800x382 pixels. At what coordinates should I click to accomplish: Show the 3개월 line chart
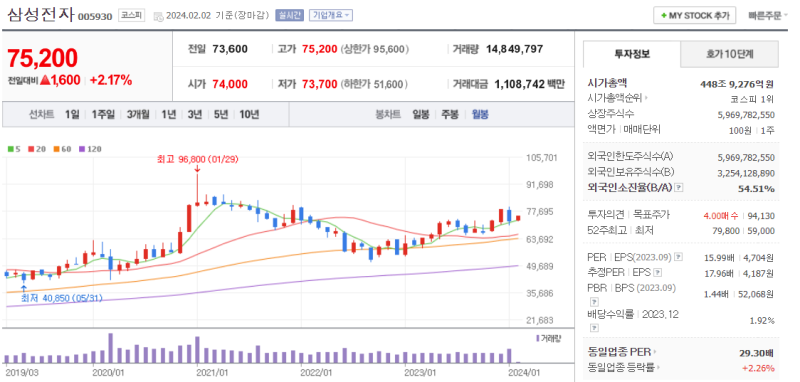pyautogui.click(x=138, y=114)
